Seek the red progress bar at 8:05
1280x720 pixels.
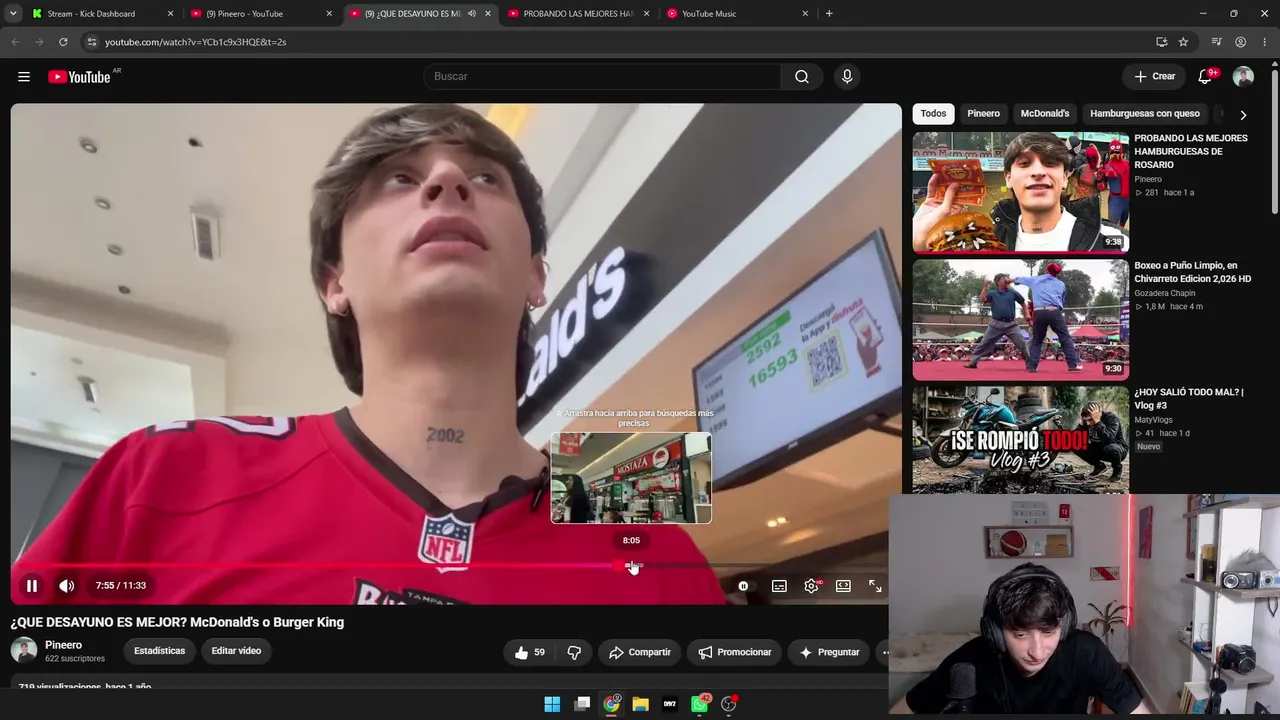coord(631,566)
